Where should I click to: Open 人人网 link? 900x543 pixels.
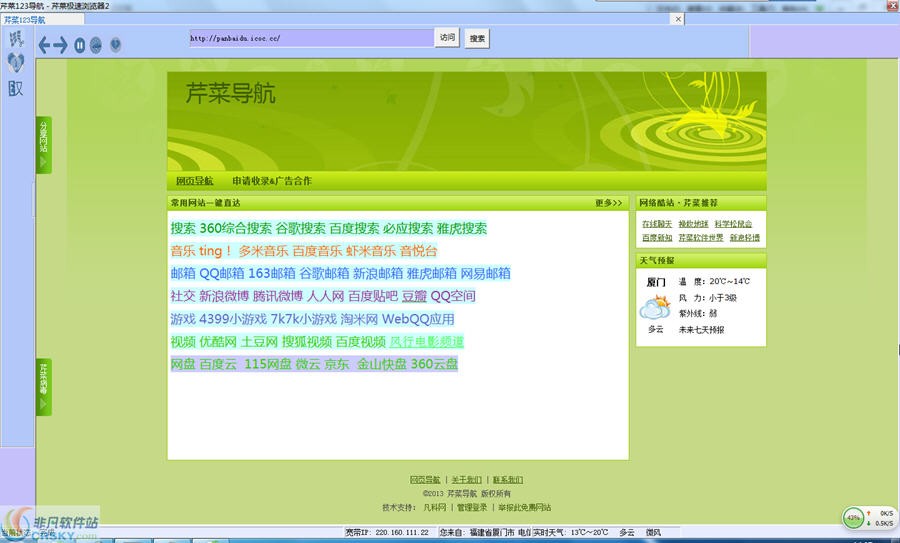pos(325,296)
